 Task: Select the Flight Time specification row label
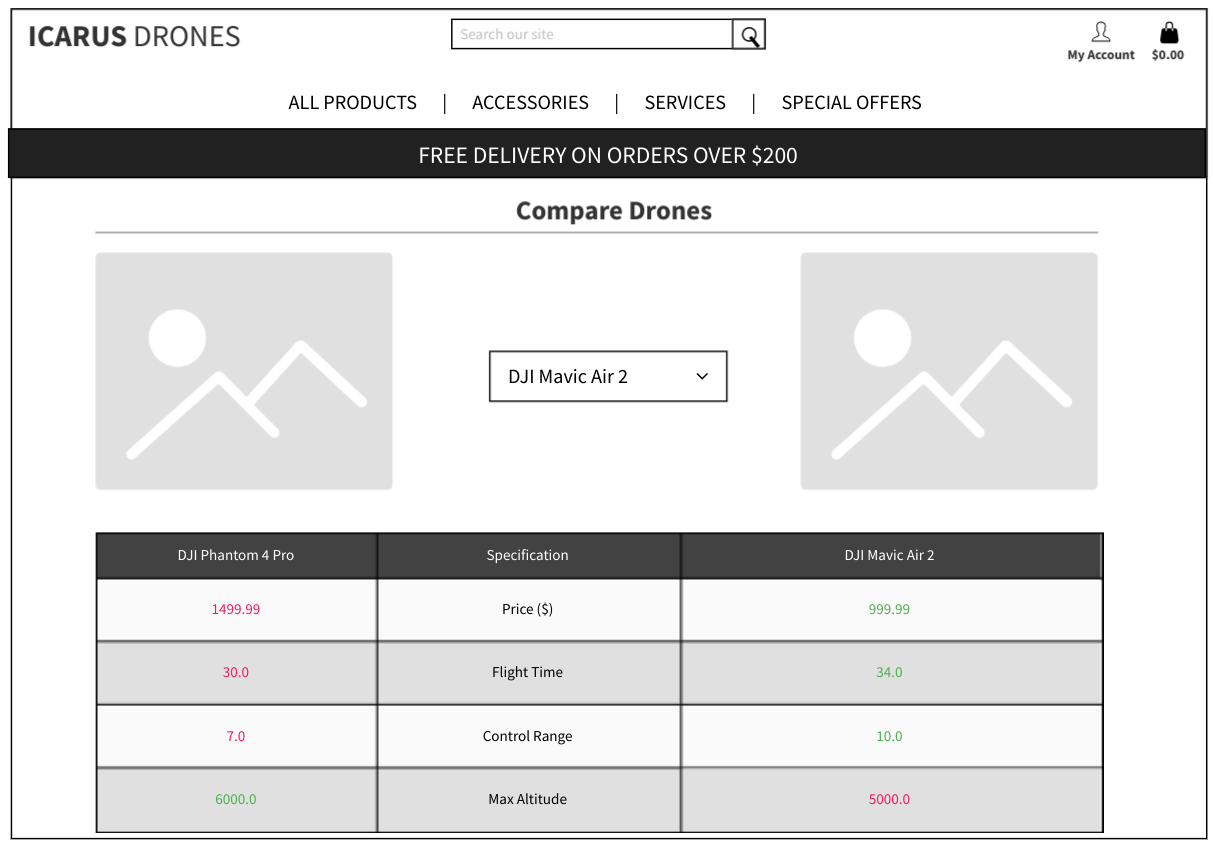[x=528, y=673]
